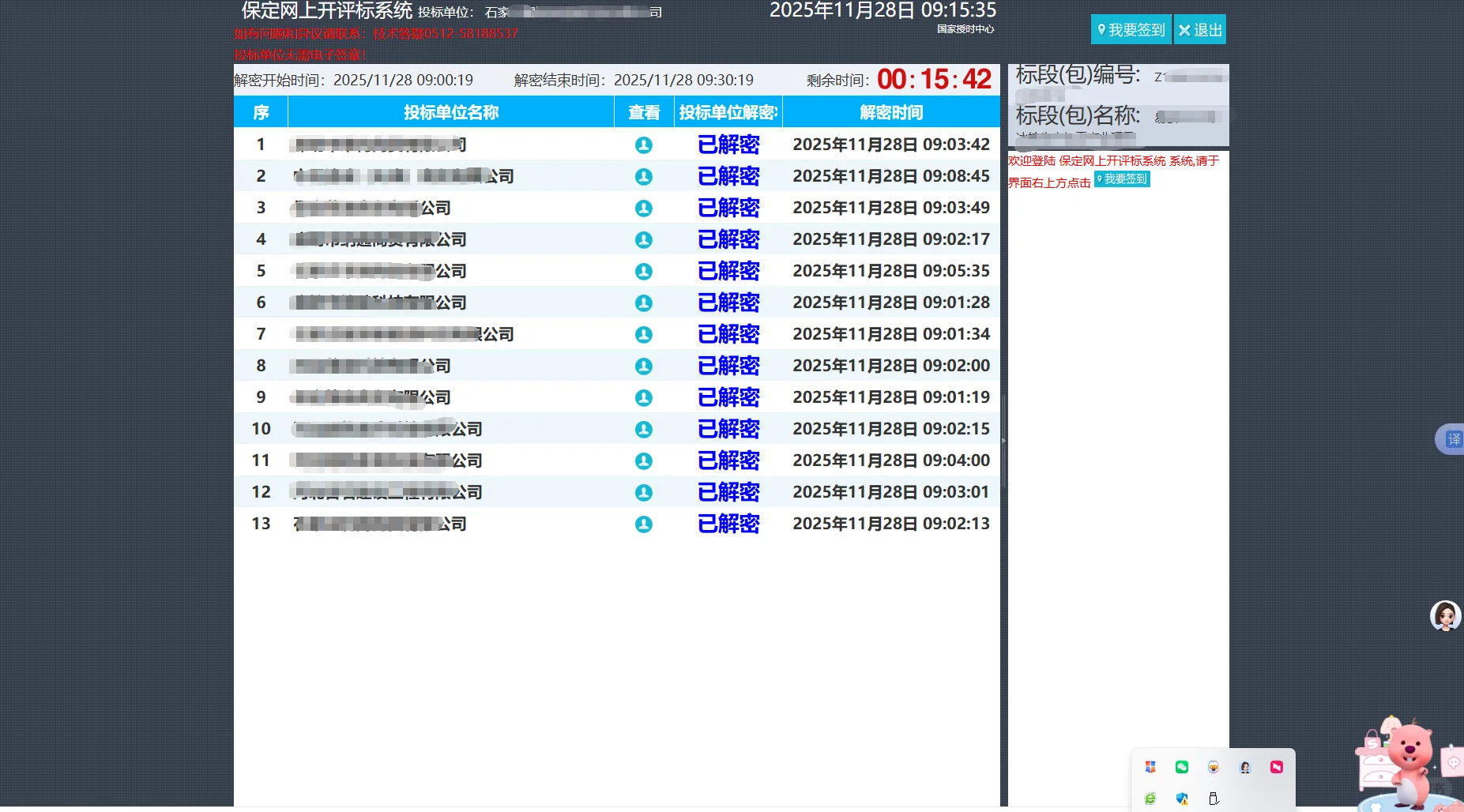
Task: Click 已解密 status in row 12
Action: 728,492
